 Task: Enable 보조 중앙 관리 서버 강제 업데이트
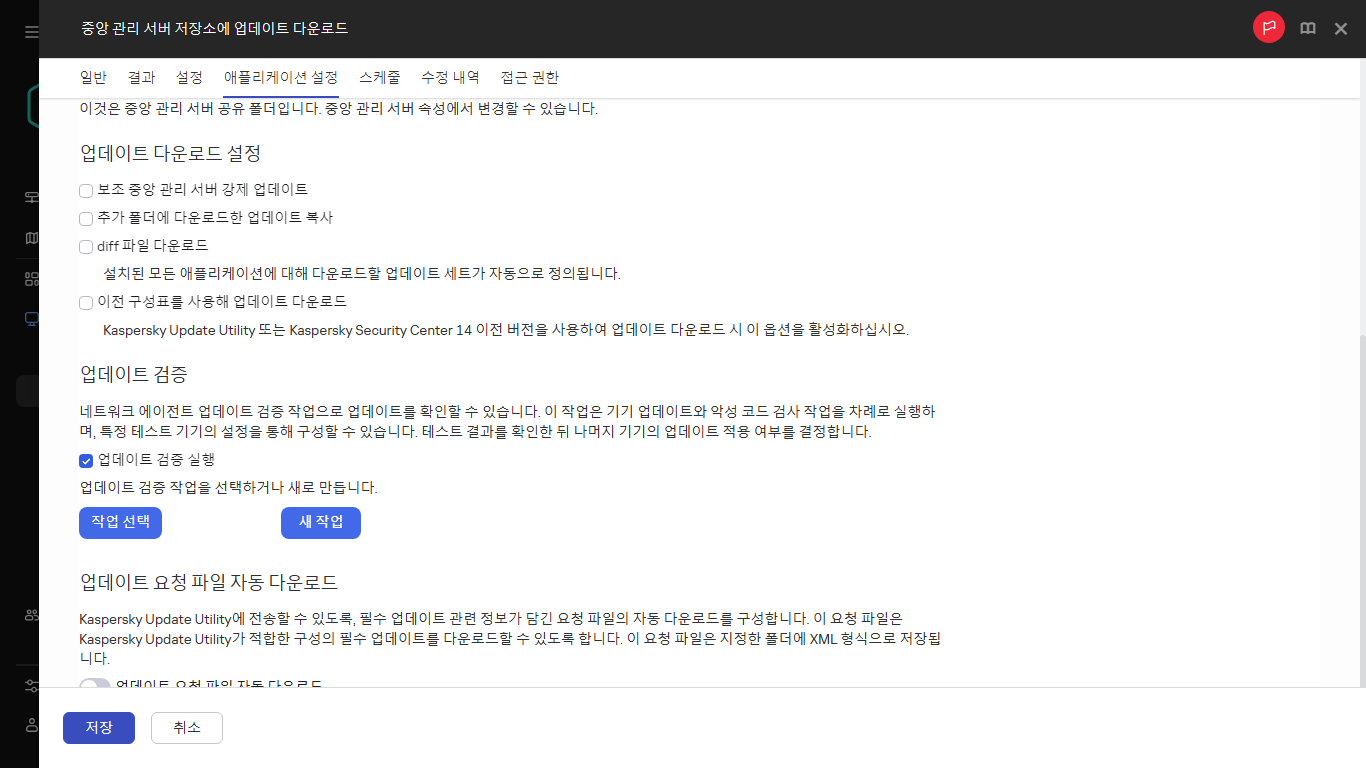click(x=85, y=190)
